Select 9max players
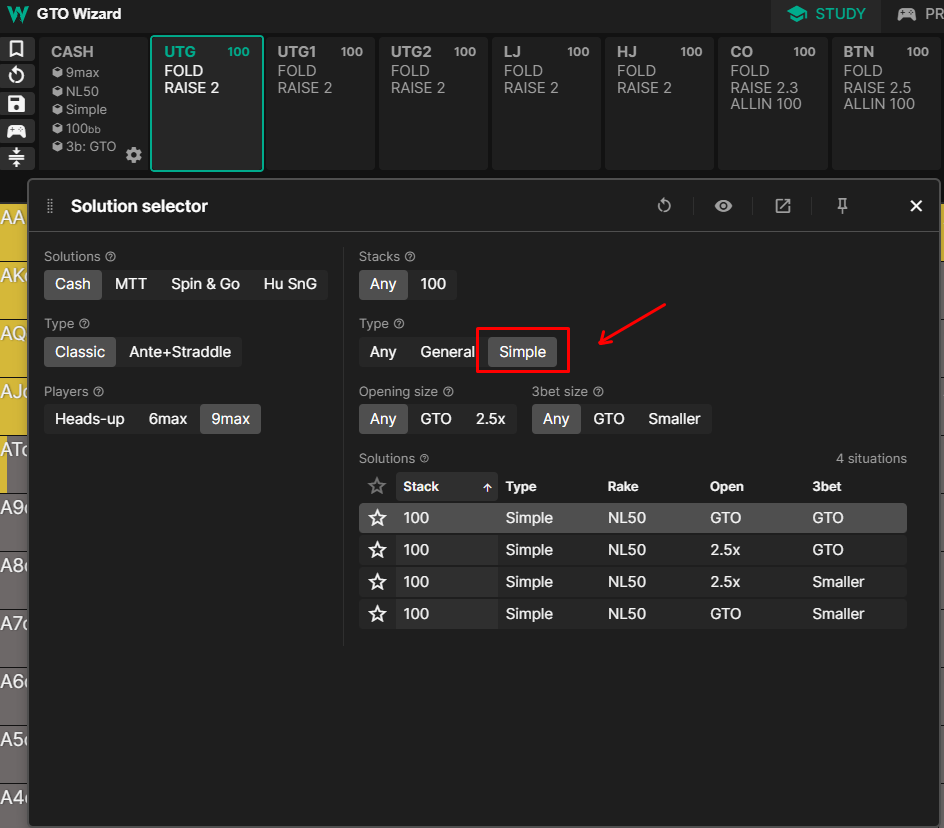 pos(231,419)
